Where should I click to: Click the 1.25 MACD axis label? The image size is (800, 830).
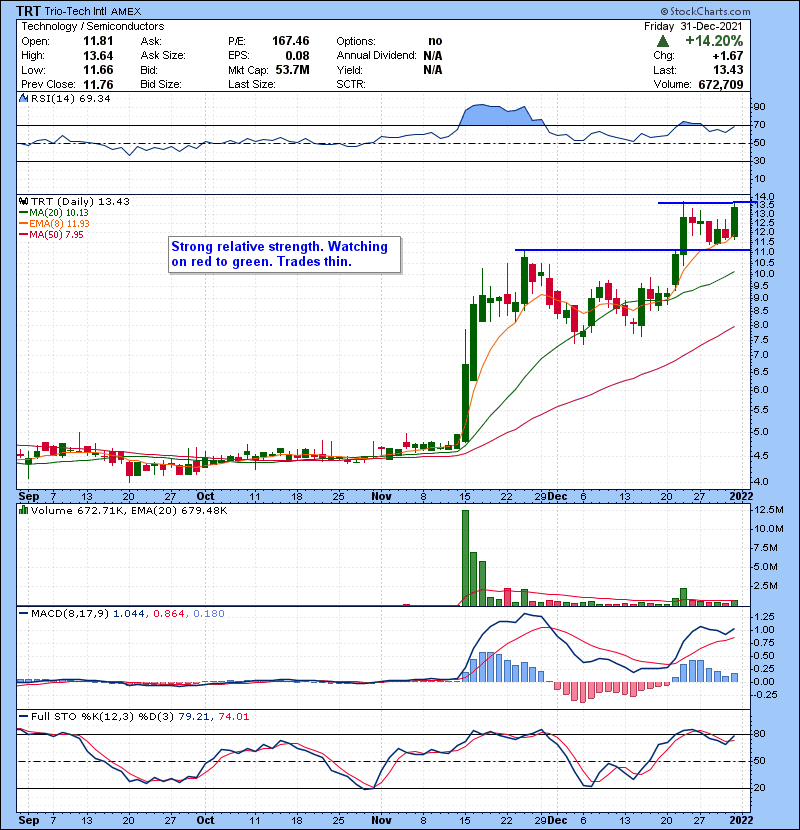[x=764, y=617]
